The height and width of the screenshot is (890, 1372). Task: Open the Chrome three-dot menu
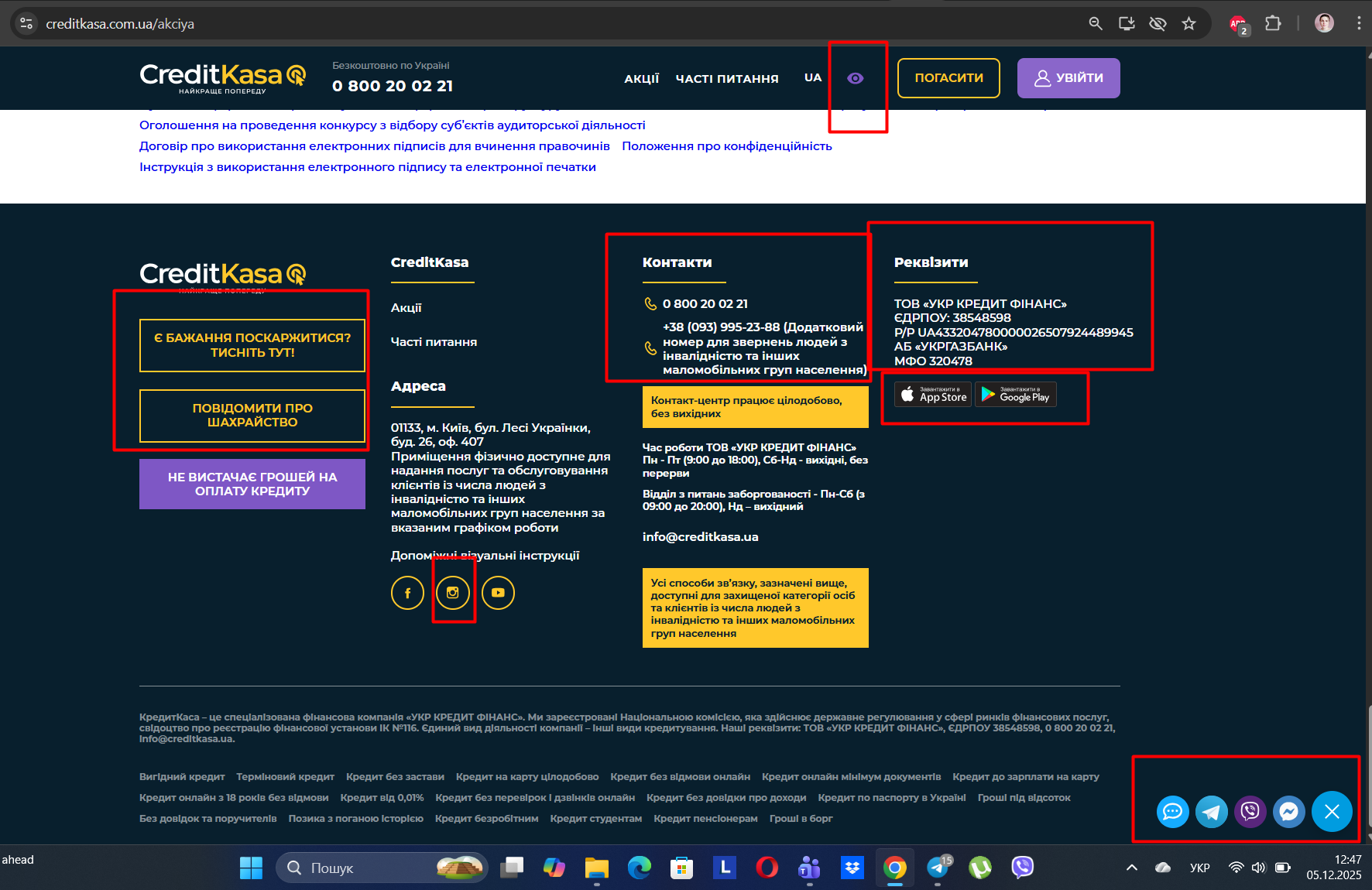tap(1359, 24)
